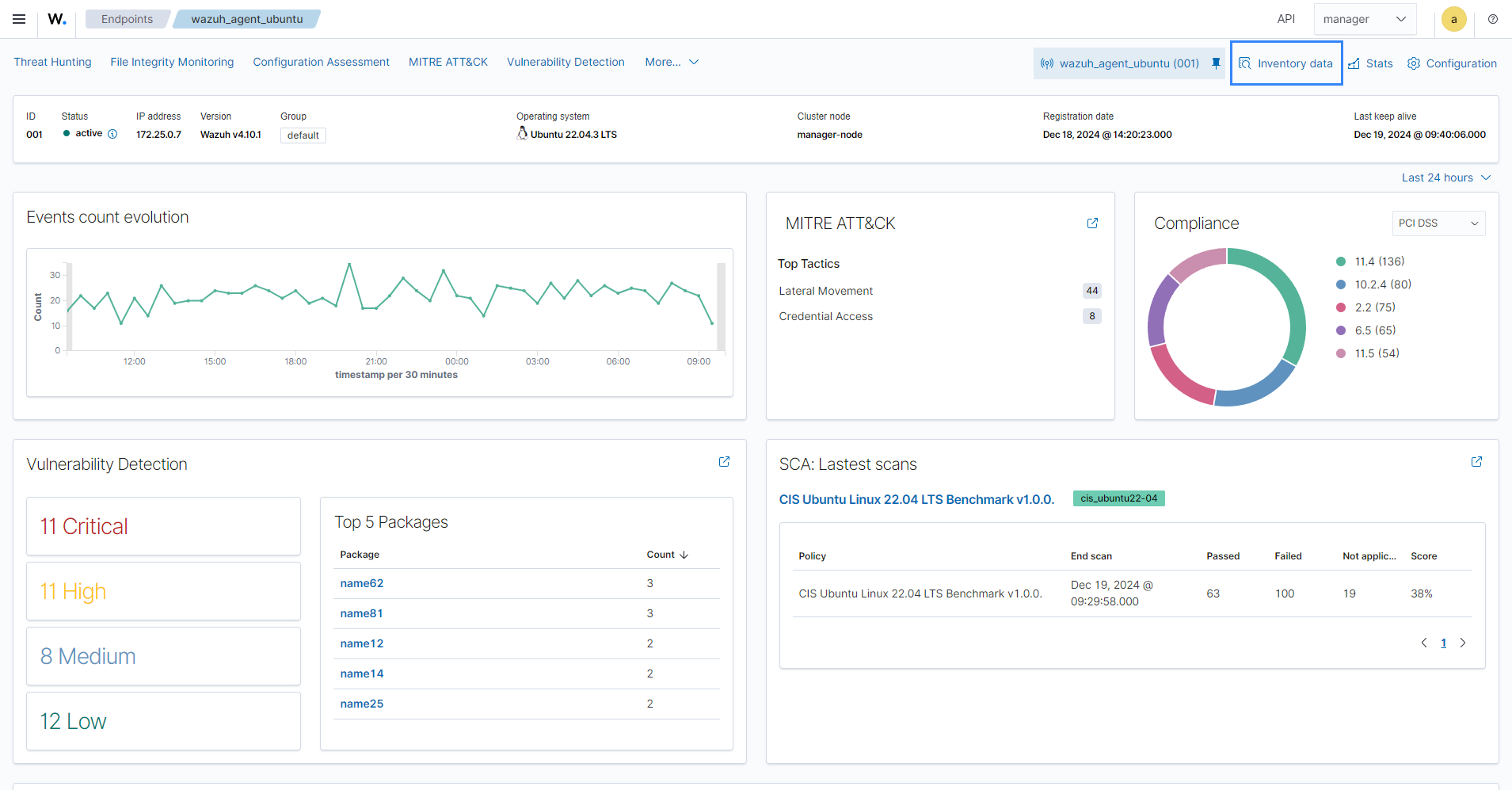Switch to File Integrity Monitoring tab

pyautogui.click(x=172, y=62)
